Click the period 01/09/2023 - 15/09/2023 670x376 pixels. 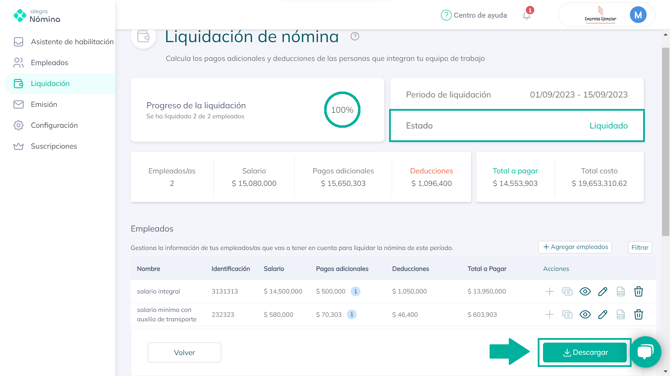[x=579, y=94]
